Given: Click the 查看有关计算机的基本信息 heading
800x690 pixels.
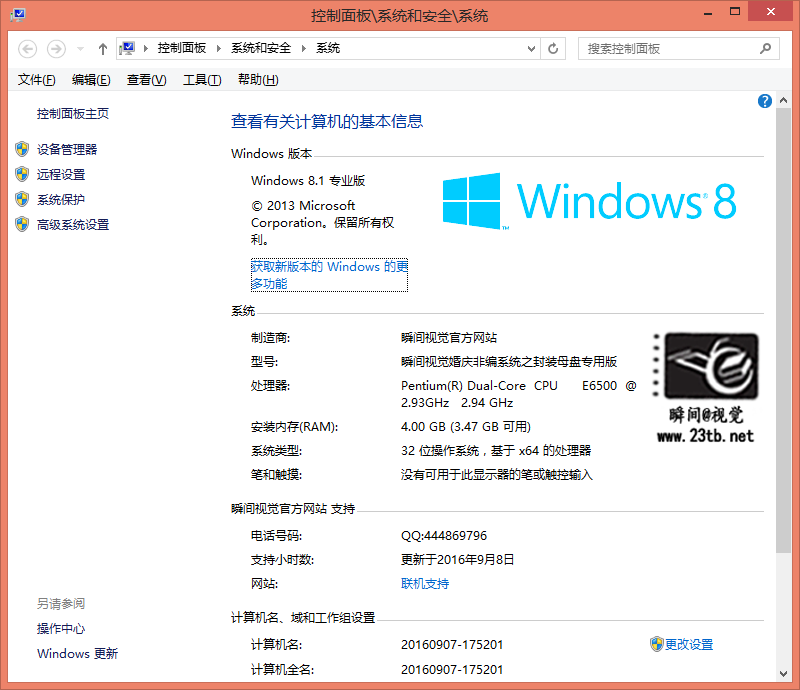Looking at the screenshot, I should (x=327, y=121).
